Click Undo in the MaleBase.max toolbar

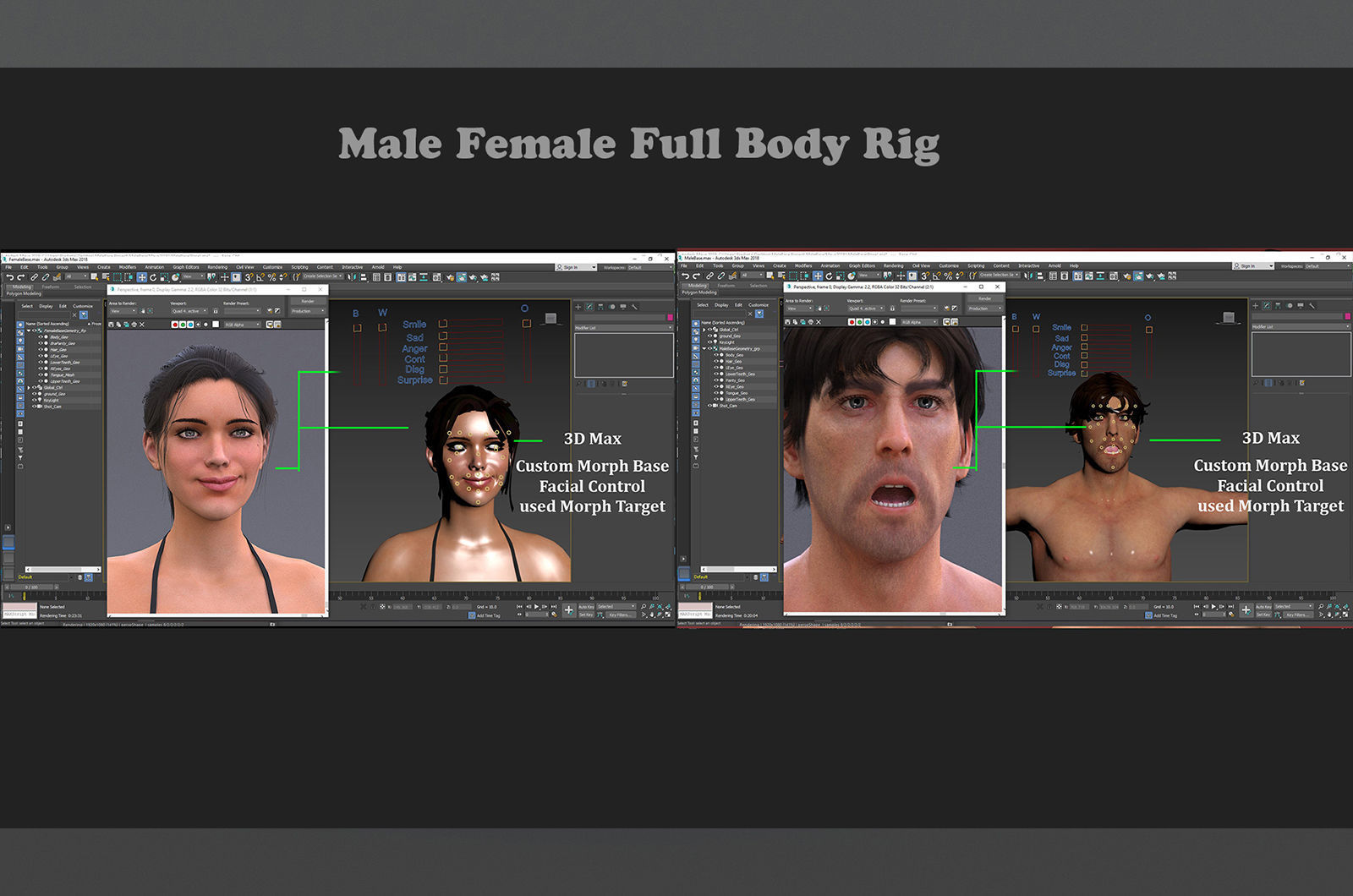[686, 276]
